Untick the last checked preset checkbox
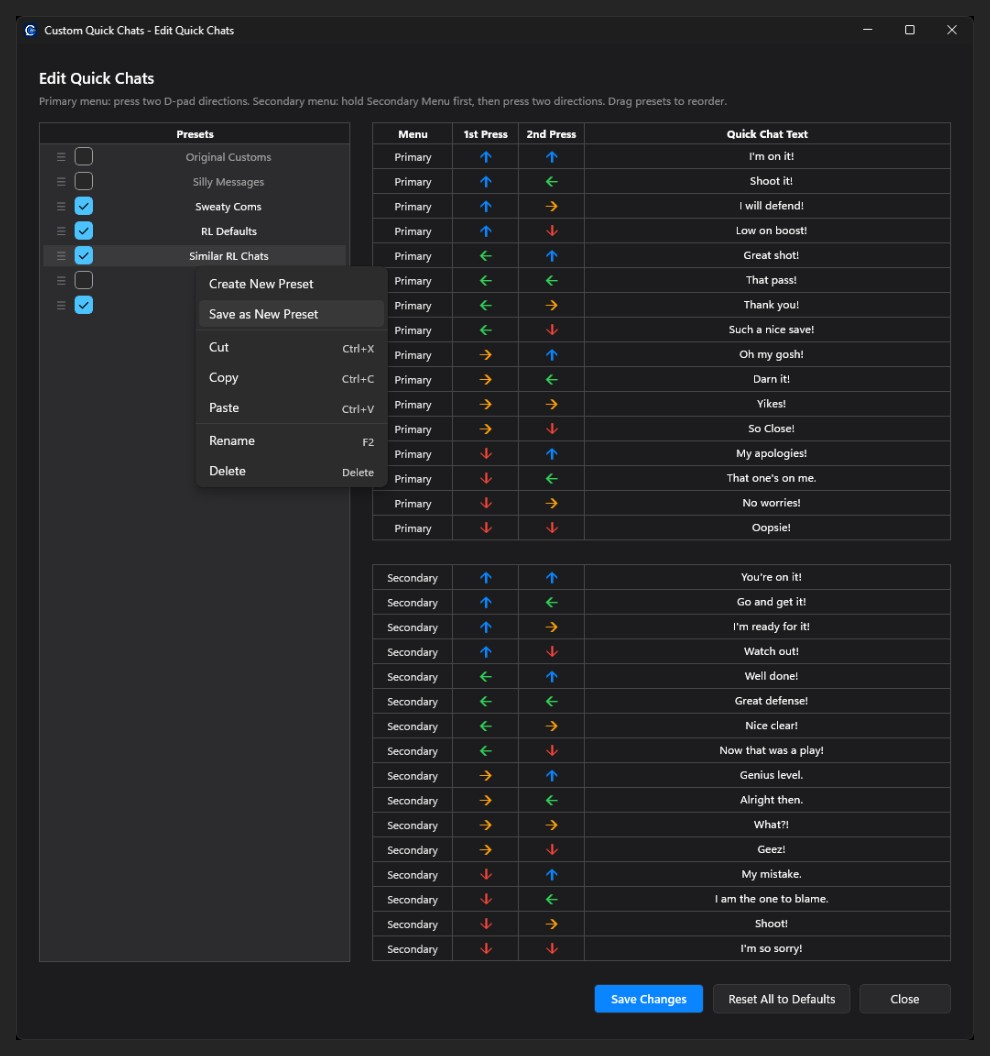 84,305
